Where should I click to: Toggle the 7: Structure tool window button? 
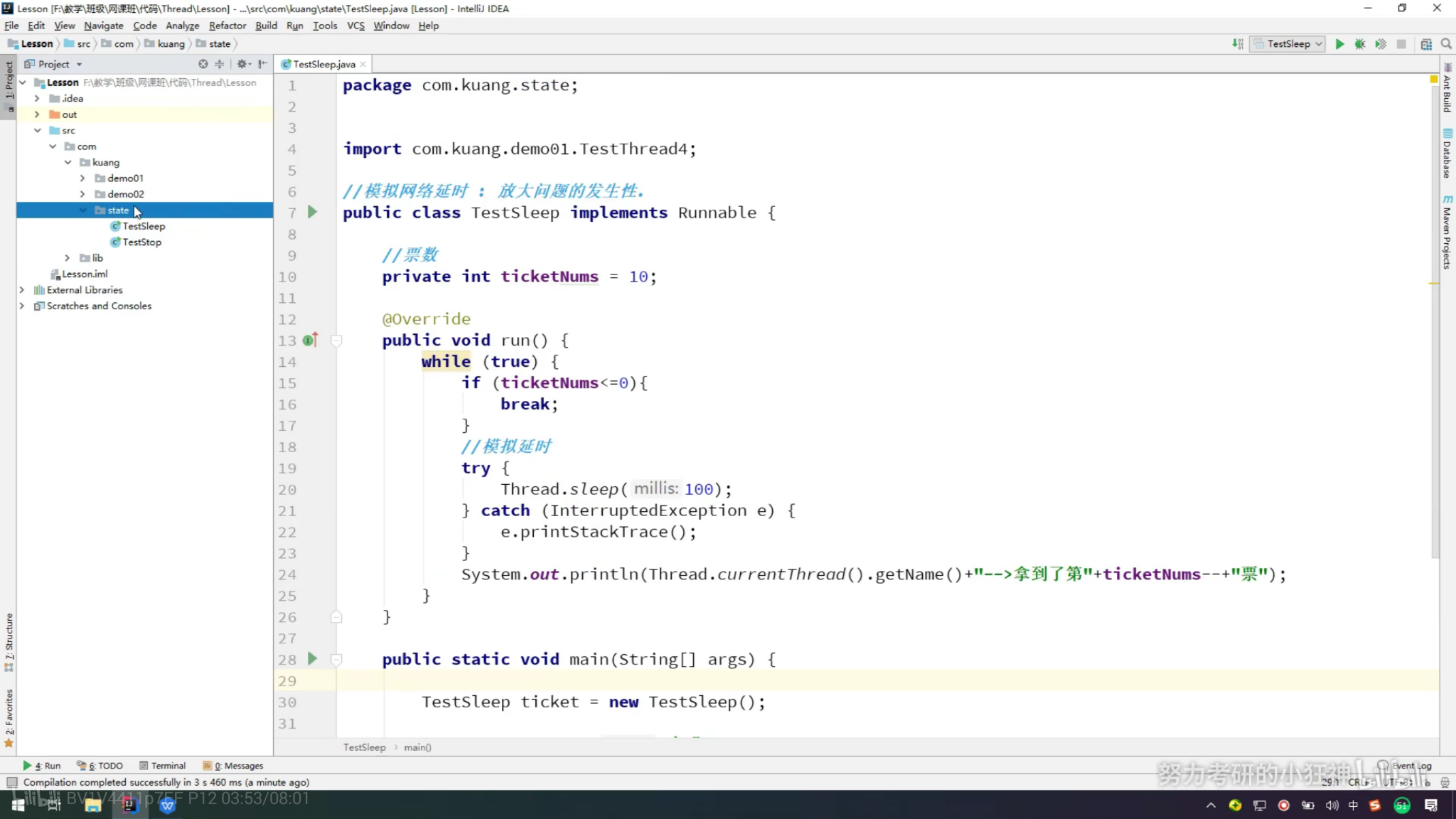9,643
